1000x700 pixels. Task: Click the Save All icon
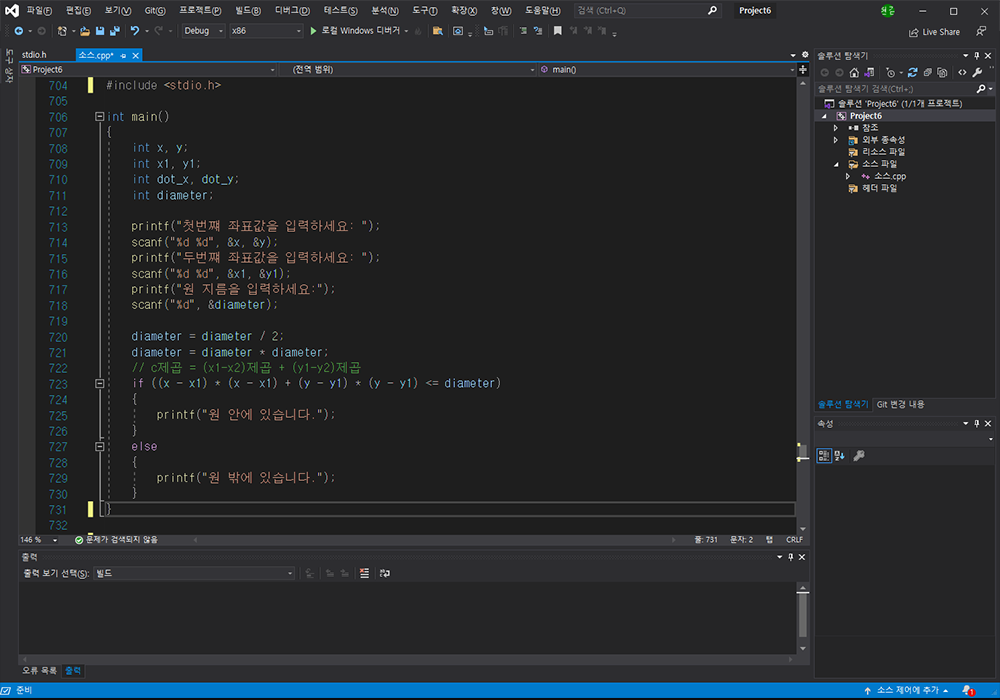point(115,31)
